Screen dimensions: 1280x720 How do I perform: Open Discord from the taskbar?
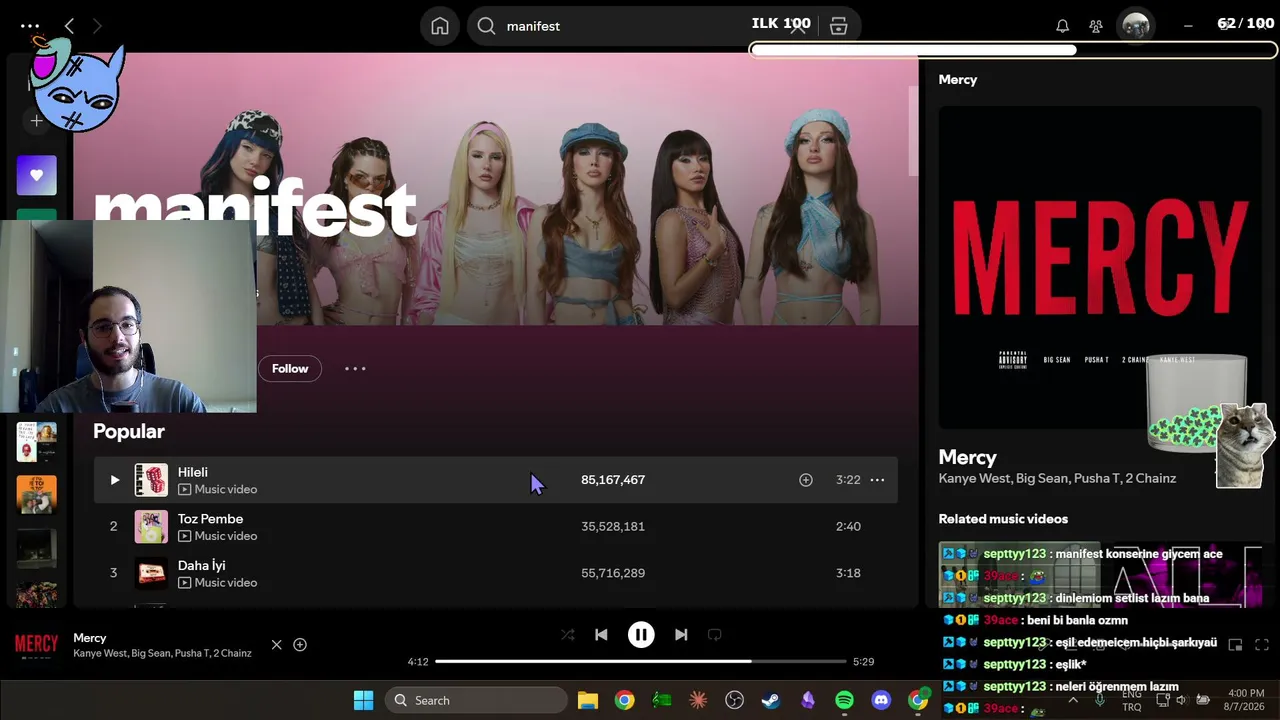881,700
